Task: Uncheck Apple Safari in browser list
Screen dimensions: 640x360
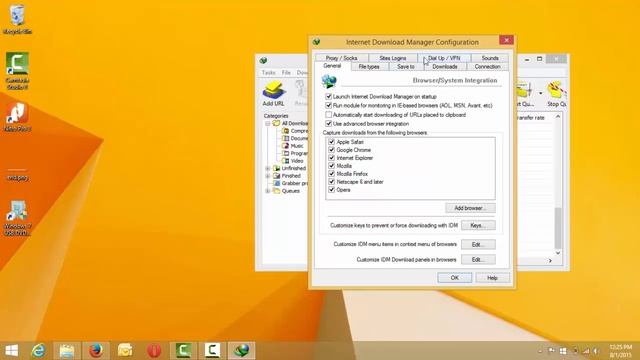Action: 331,142
